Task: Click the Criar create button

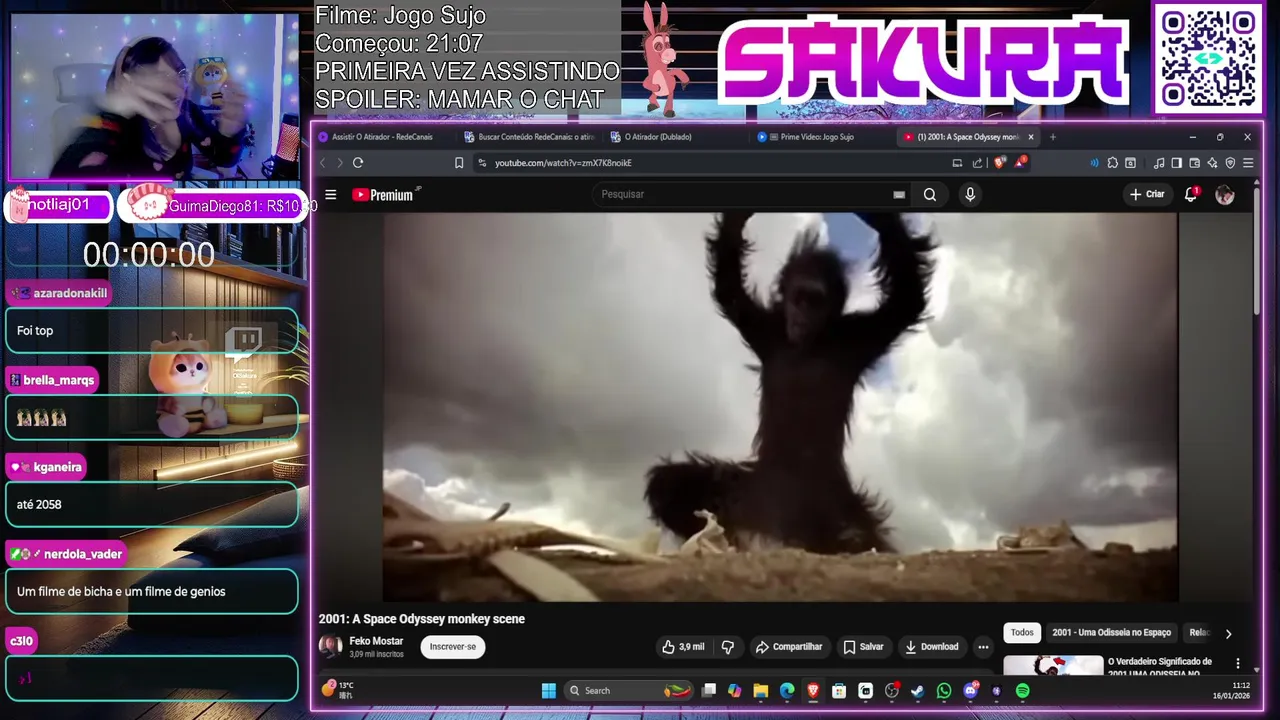Action: 1147,194
